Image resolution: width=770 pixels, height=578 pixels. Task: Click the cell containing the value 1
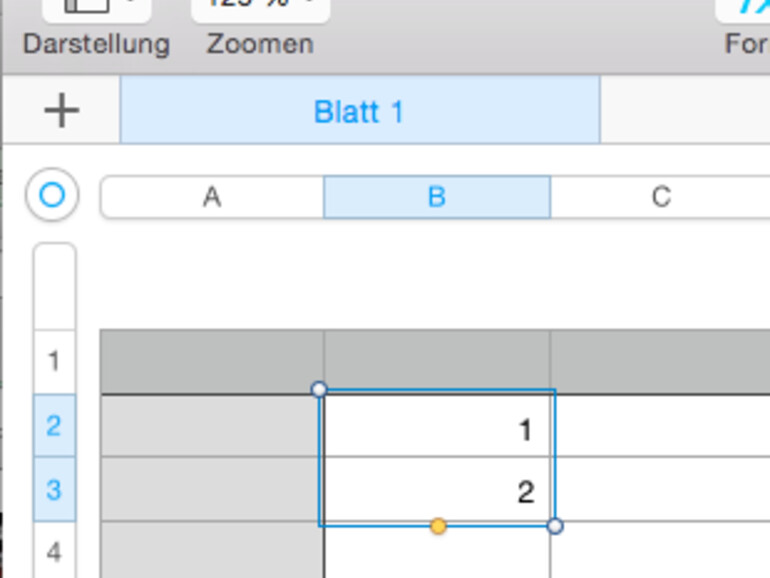pyautogui.click(x=437, y=427)
